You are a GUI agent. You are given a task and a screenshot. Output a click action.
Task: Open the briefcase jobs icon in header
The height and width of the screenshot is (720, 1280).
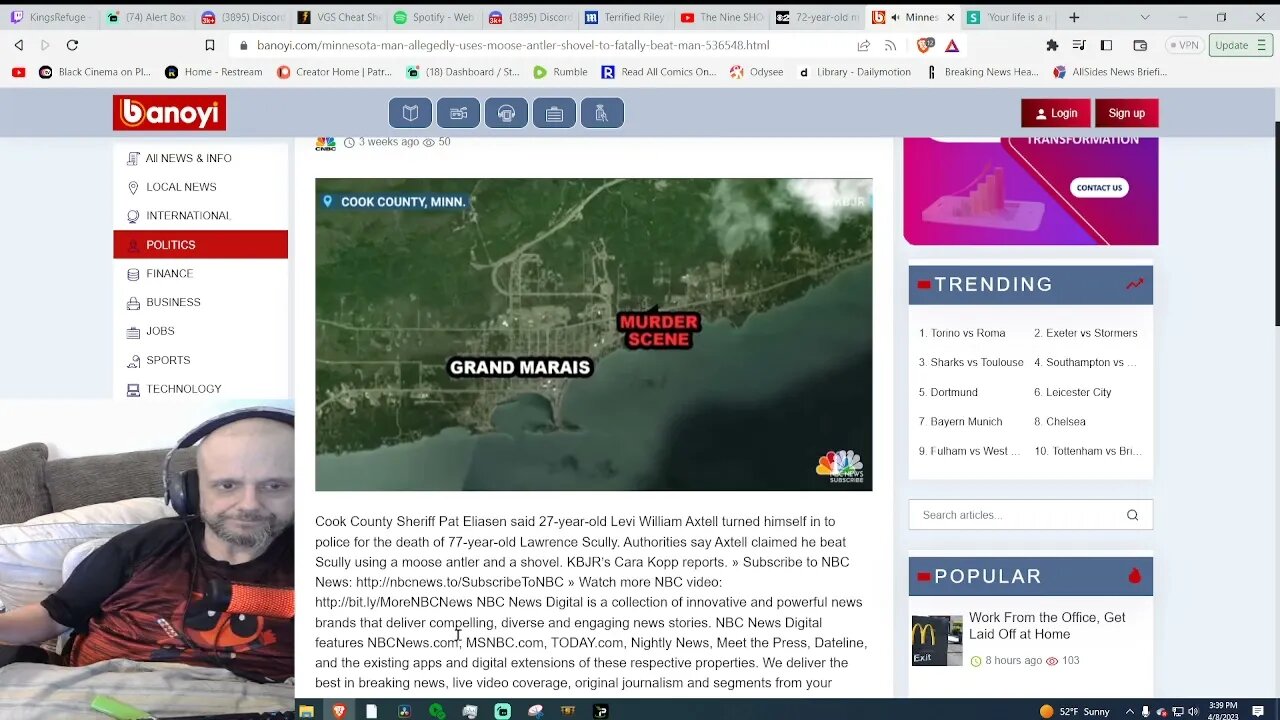pyautogui.click(x=554, y=113)
